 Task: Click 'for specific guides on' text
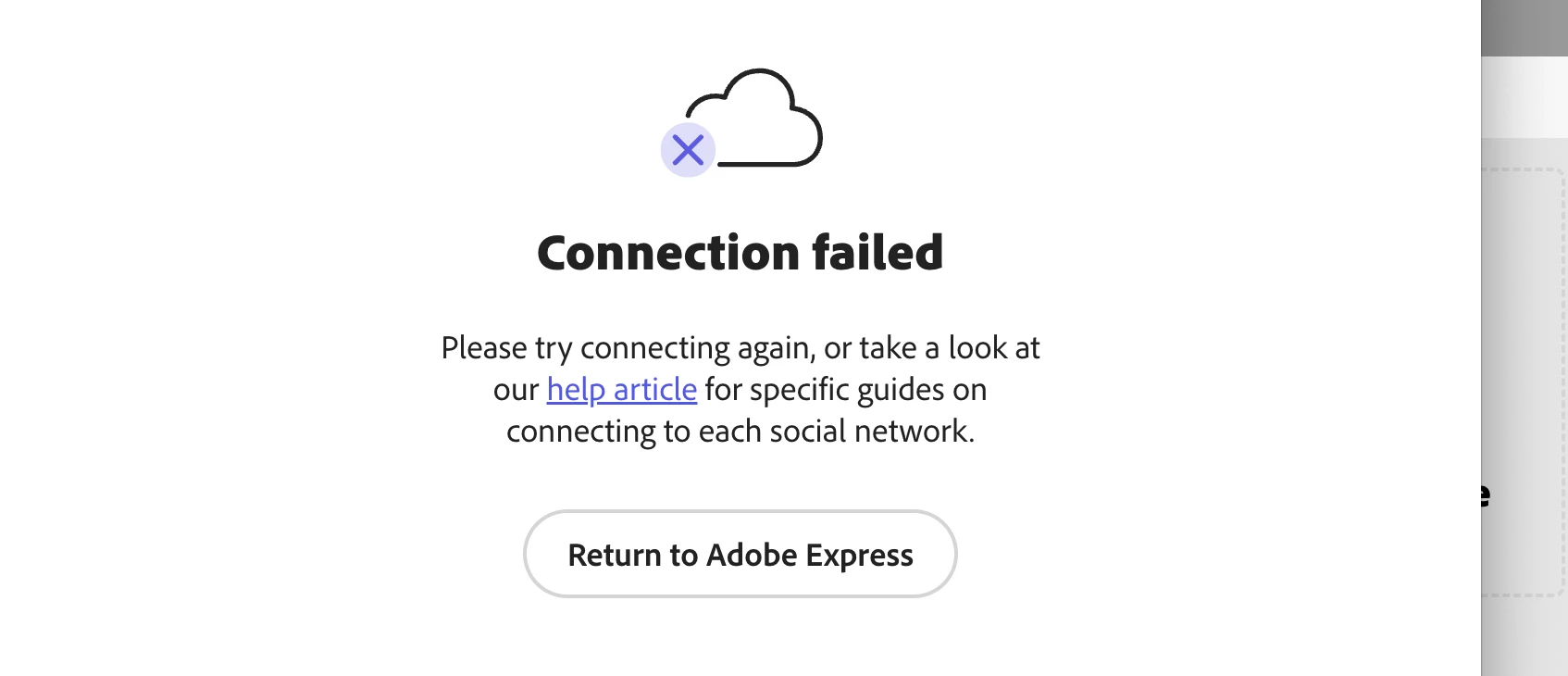click(x=845, y=390)
